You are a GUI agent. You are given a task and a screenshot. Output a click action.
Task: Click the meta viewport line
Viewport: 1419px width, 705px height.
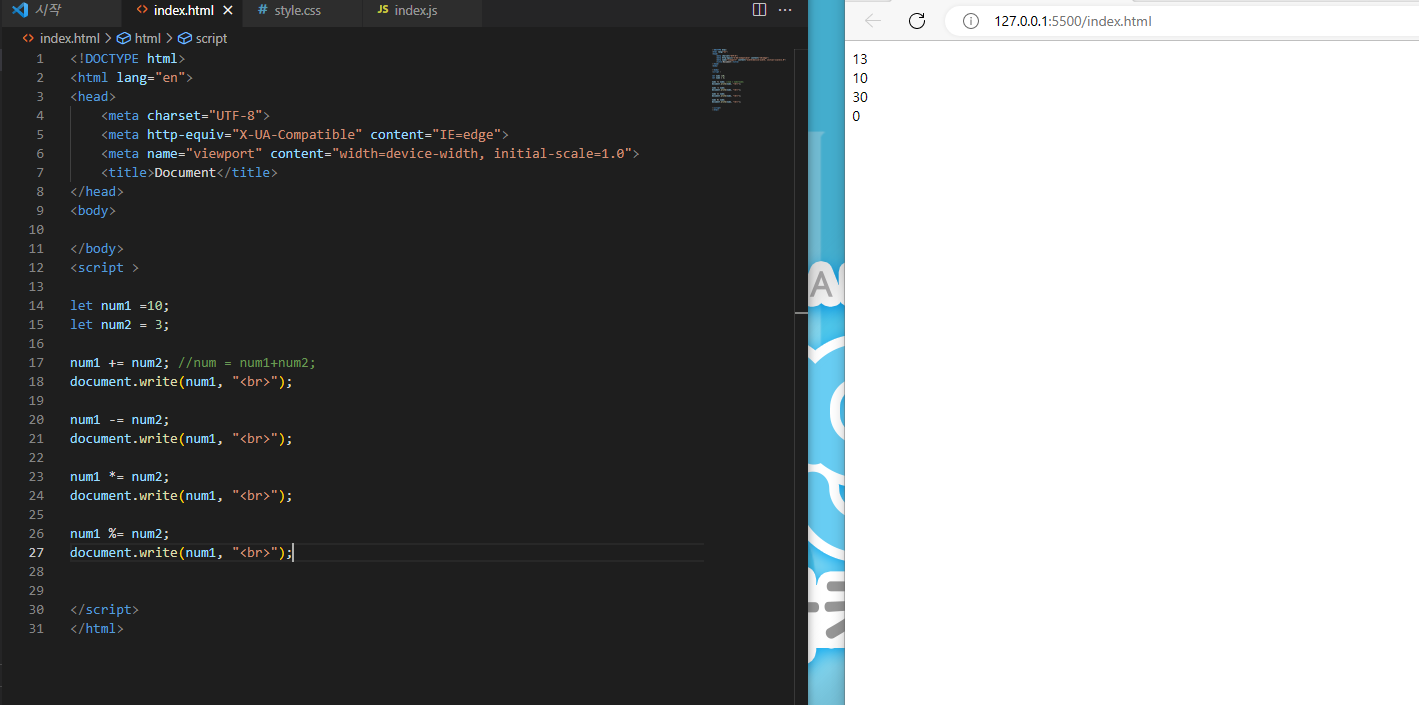(370, 154)
